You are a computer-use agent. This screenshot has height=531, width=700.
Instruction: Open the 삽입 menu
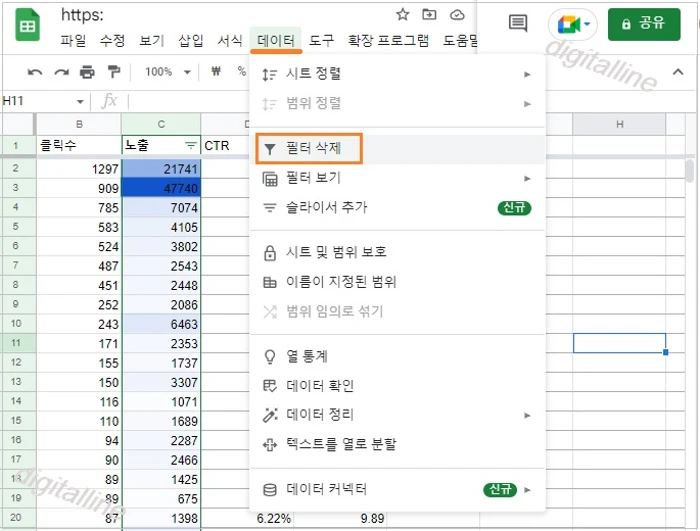[191, 41]
